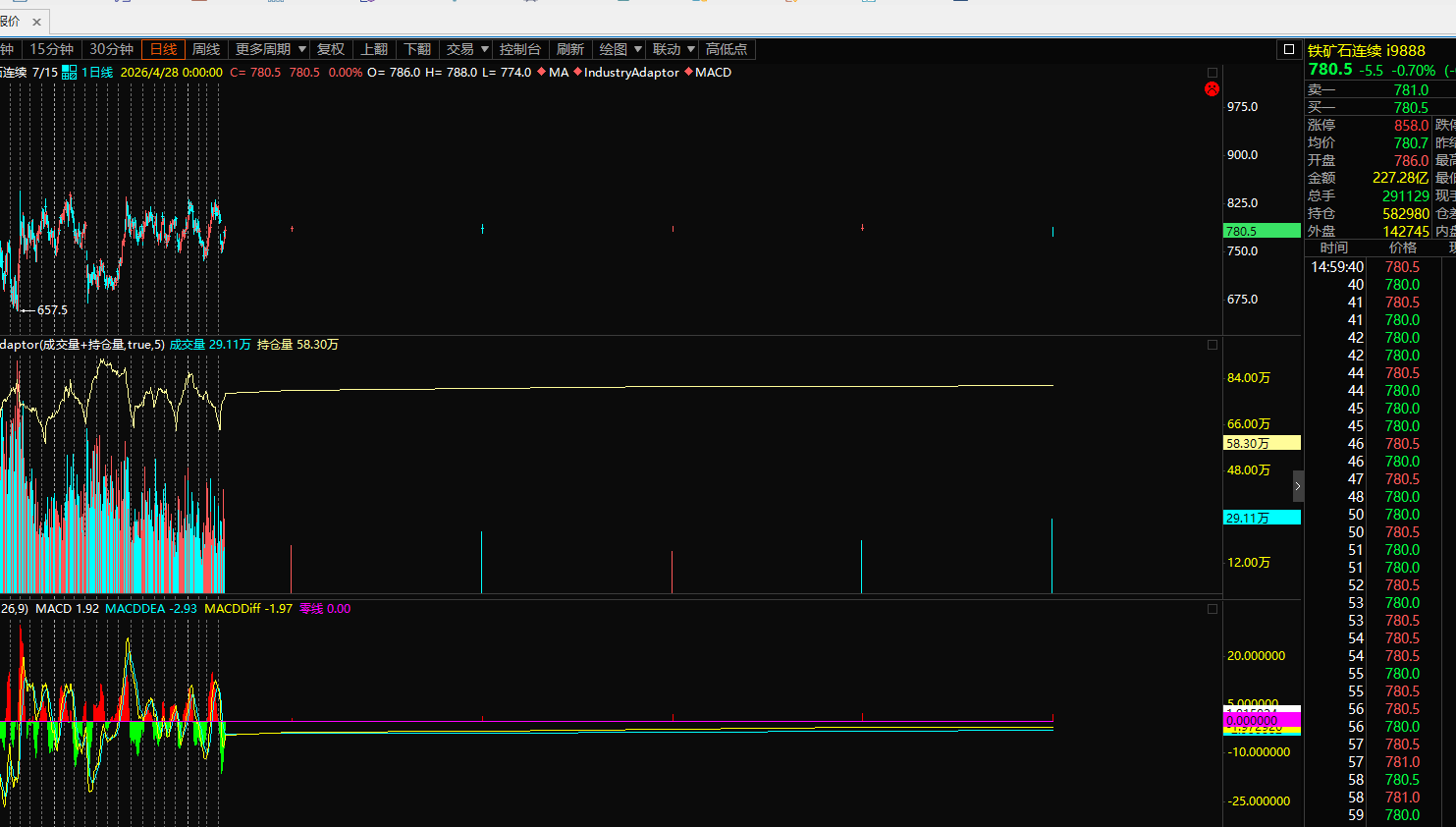Open the grid icon before 1日线

coord(70,73)
